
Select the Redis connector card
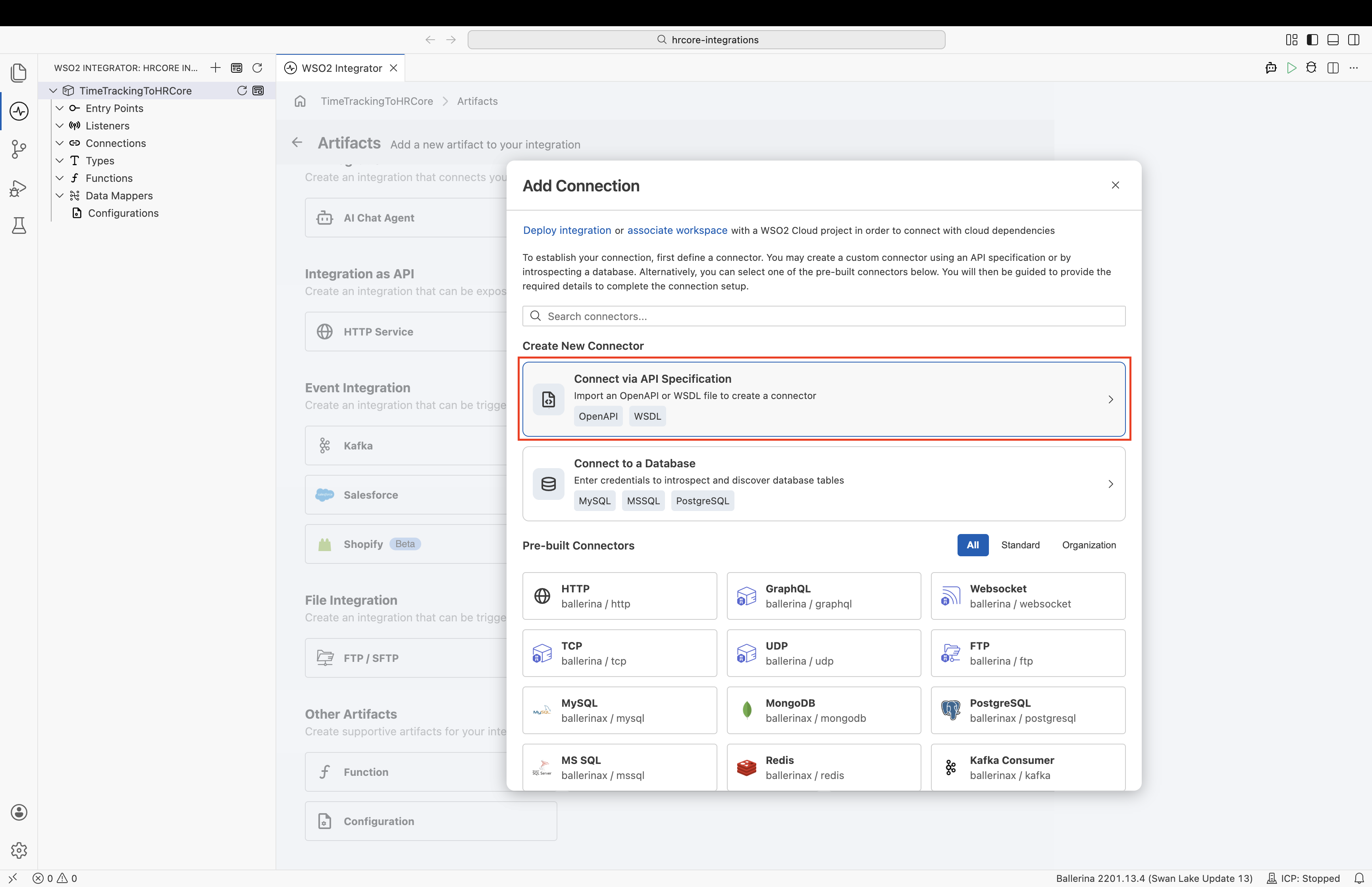coord(823,767)
